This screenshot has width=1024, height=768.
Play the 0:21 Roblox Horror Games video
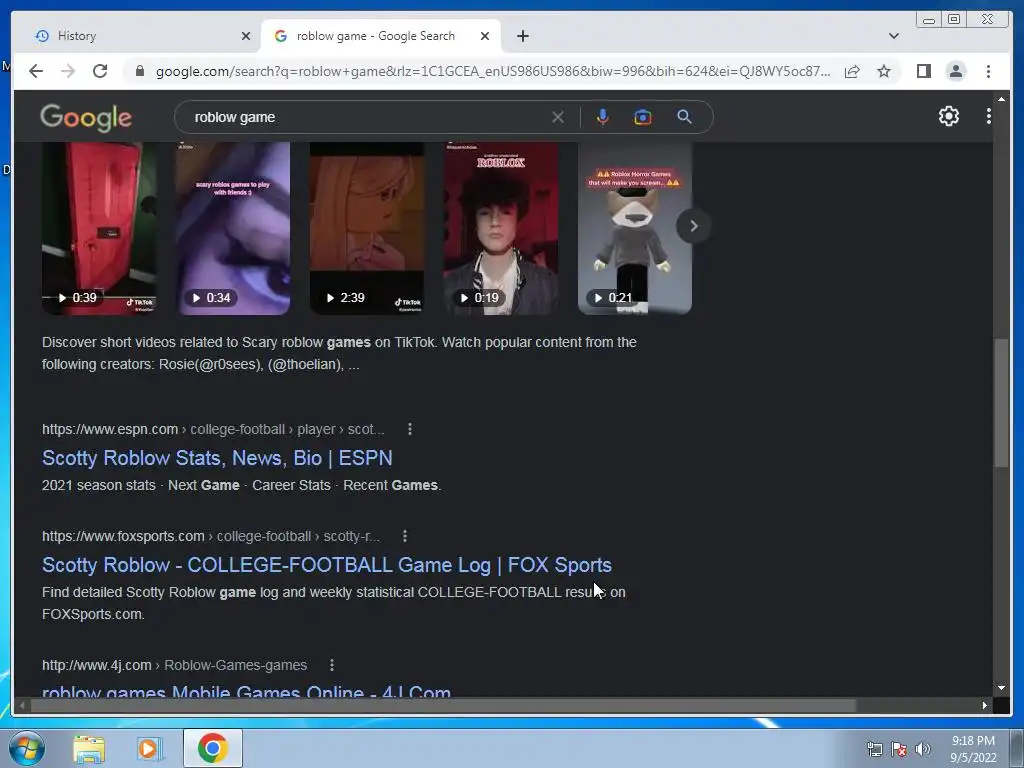coord(635,229)
